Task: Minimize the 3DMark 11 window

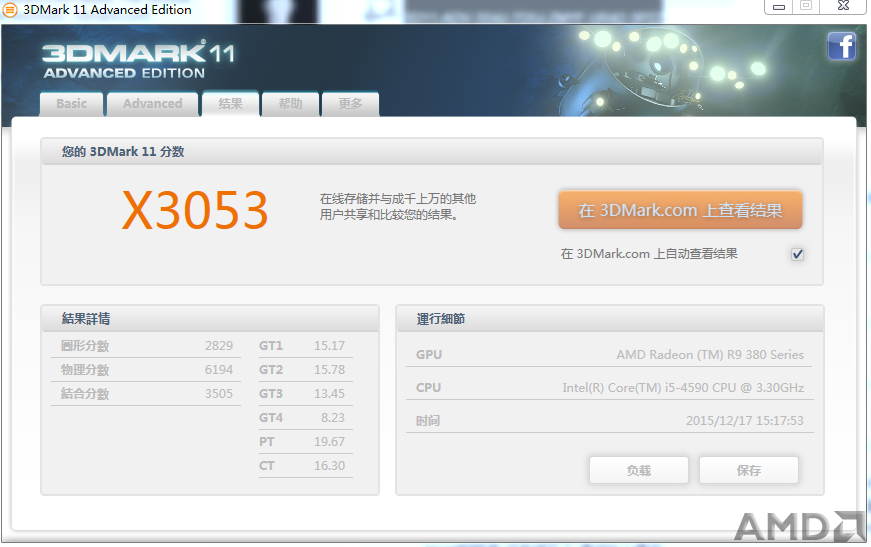Action: 779,7
